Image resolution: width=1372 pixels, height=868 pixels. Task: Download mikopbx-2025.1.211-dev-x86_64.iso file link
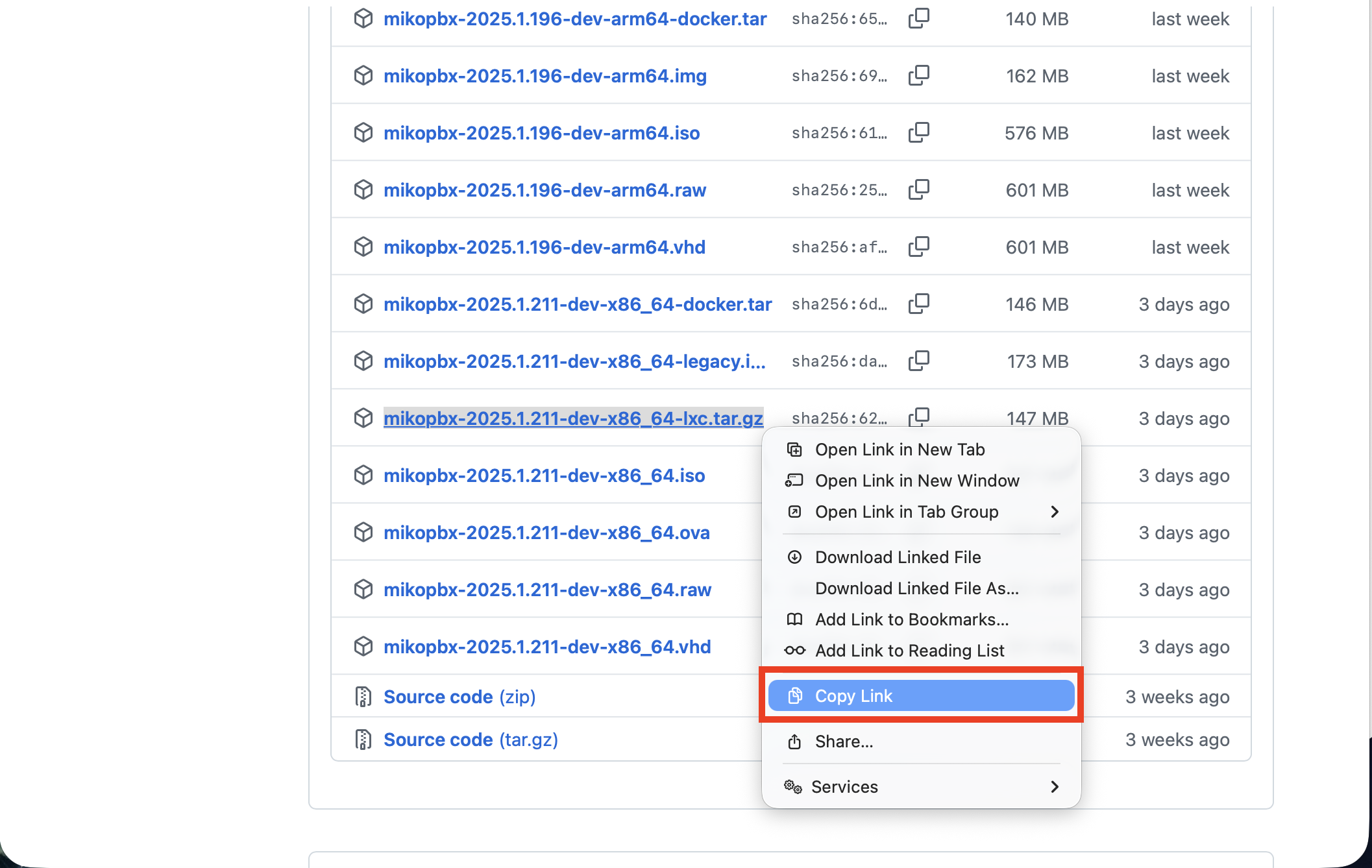(544, 476)
